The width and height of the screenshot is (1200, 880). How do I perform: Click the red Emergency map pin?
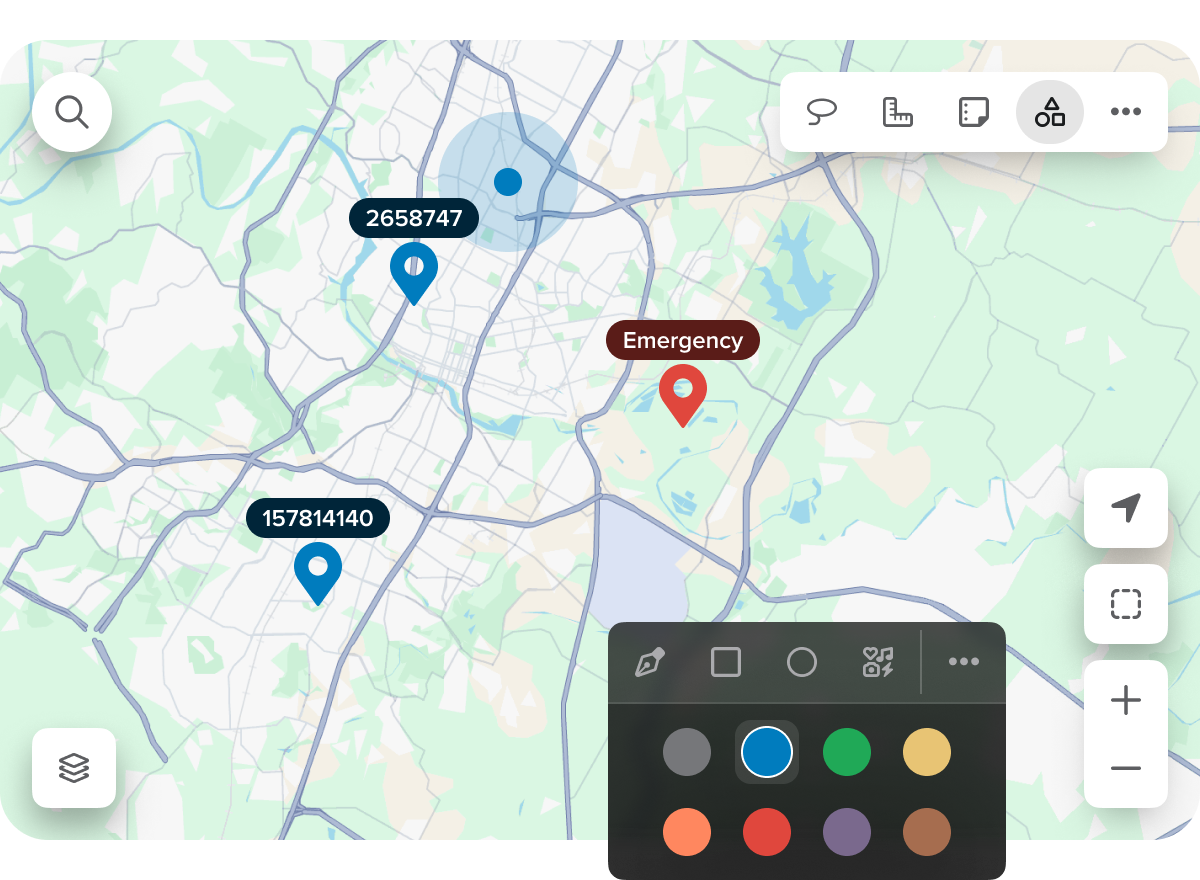(x=683, y=393)
